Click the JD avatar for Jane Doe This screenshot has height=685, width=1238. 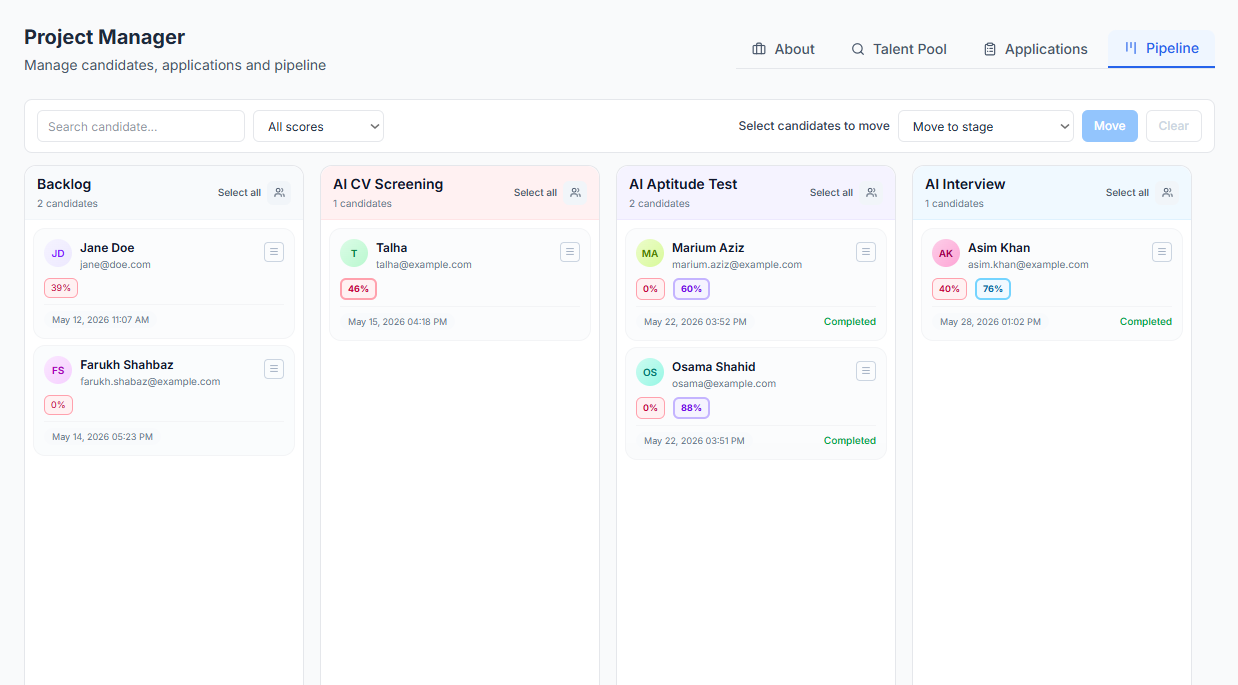pyautogui.click(x=58, y=253)
